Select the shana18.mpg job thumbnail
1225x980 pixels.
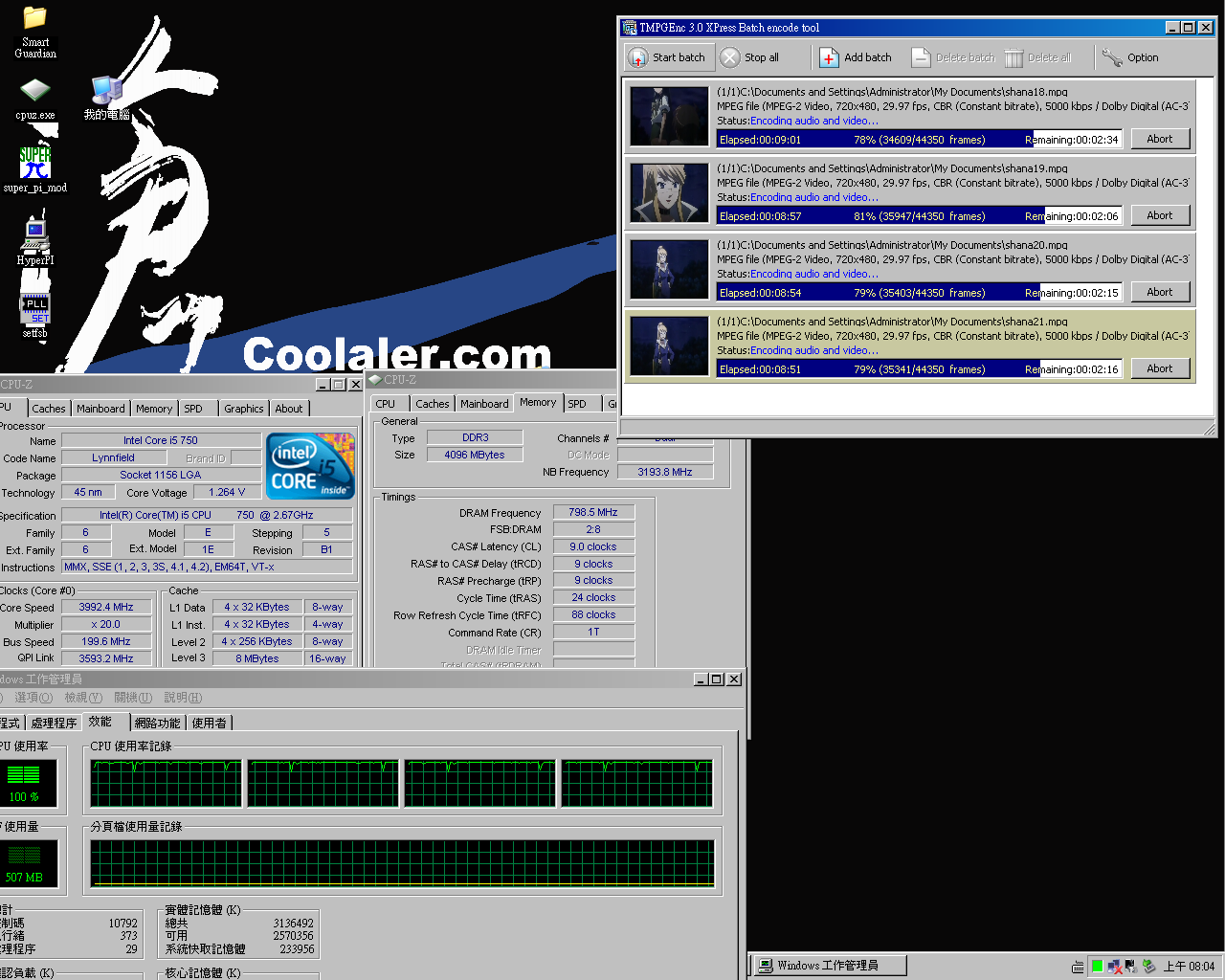670,116
